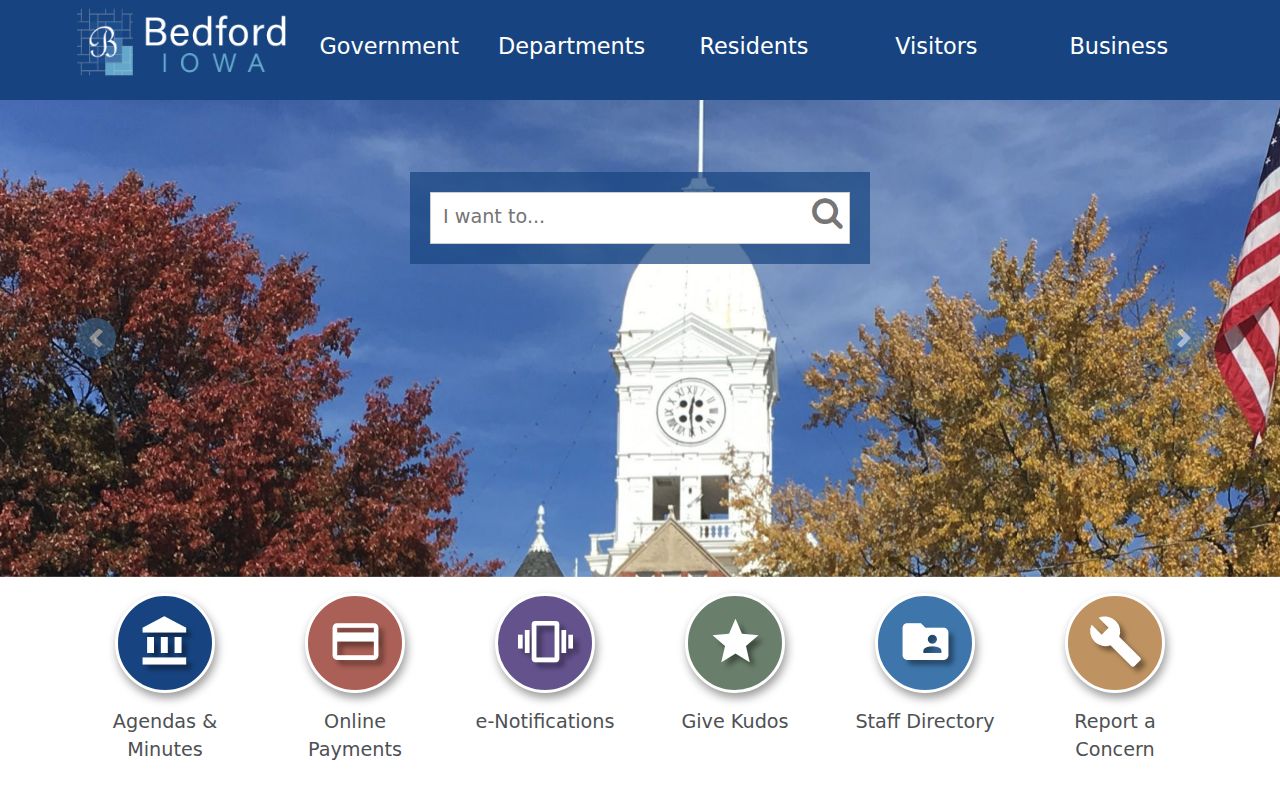Open the Staff Directory folder icon
The height and width of the screenshot is (800, 1280).
[925, 644]
